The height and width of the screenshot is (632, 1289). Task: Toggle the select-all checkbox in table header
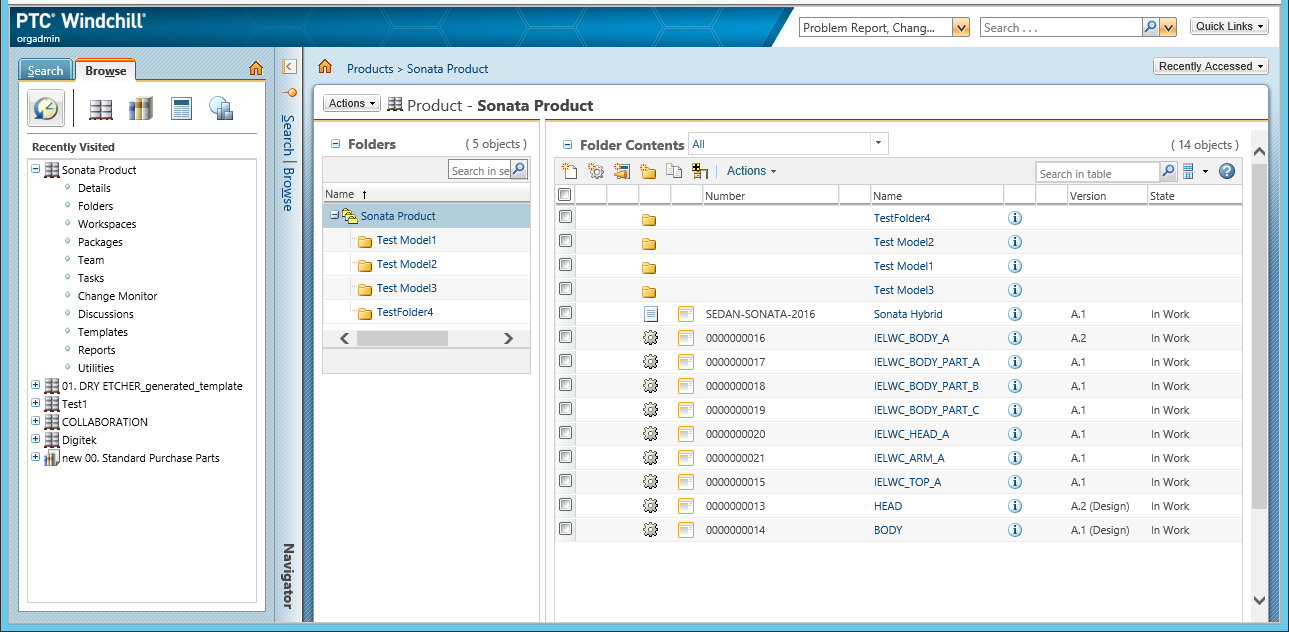click(x=565, y=195)
